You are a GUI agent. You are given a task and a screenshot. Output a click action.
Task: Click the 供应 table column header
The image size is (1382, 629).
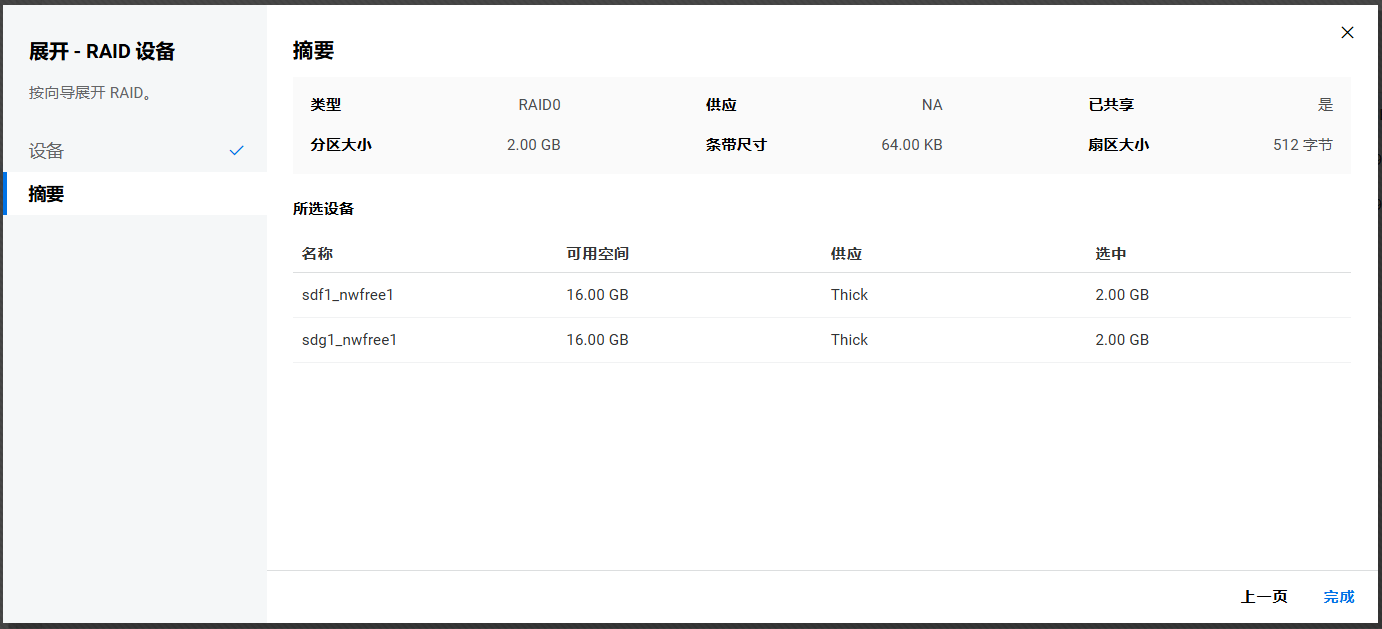846,254
